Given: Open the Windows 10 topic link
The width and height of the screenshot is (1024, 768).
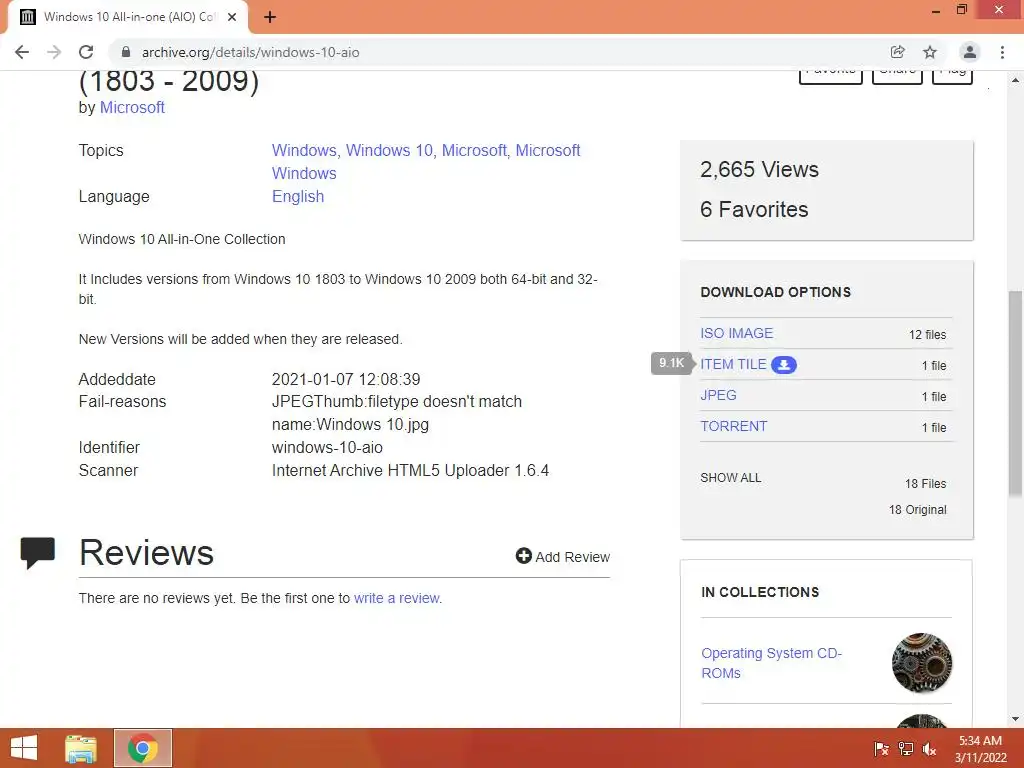Looking at the screenshot, I should coord(389,150).
